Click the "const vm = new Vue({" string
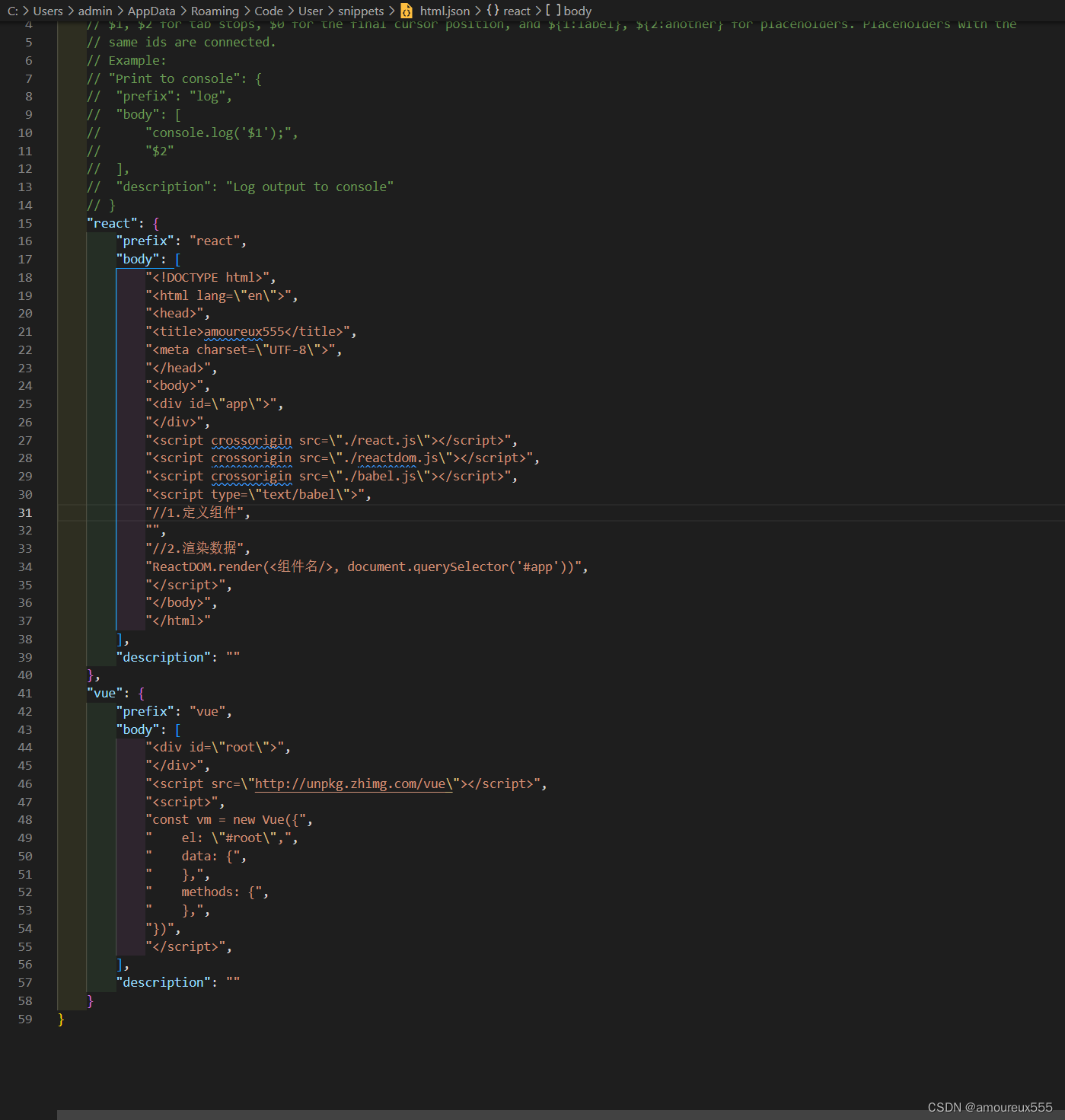 pyautogui.click(x=226, y=819)
